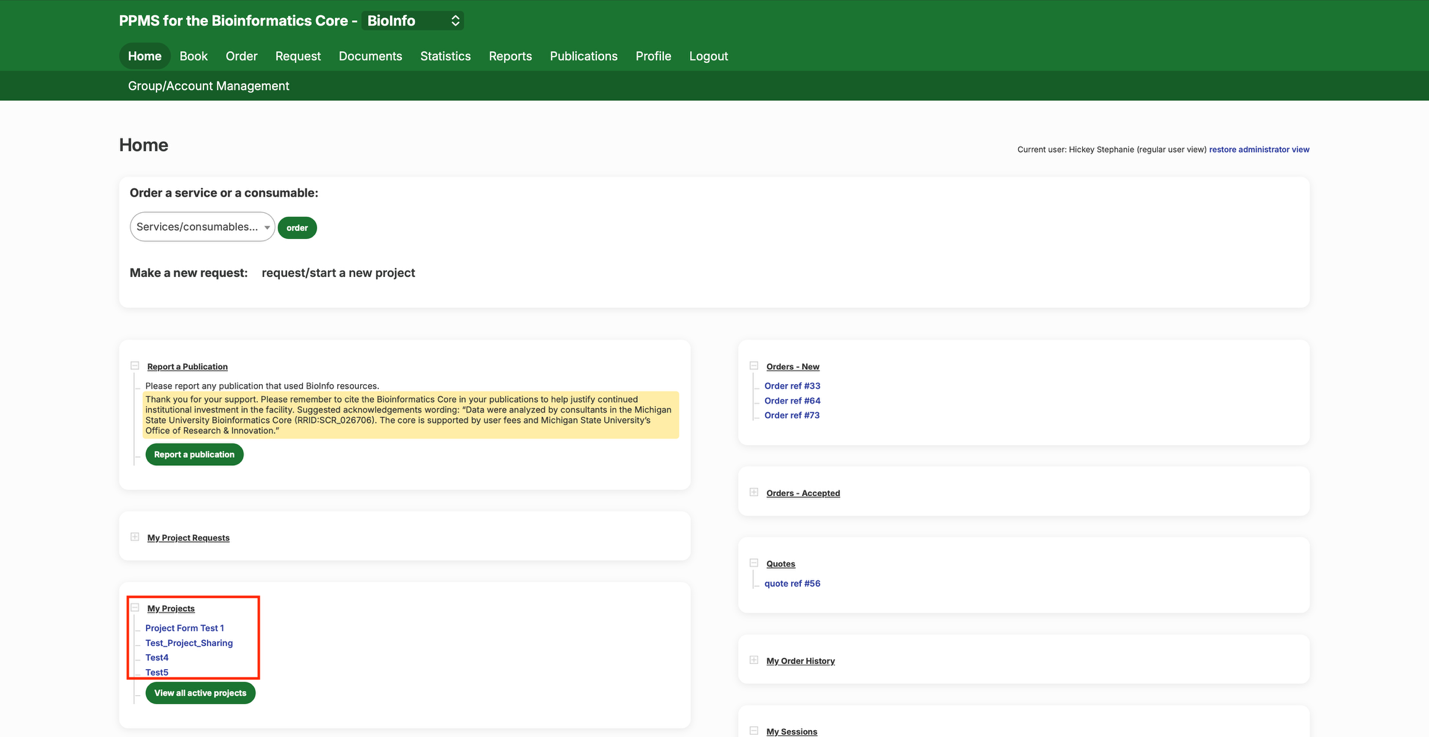Screen dimensions: 1429x737
Task: Click the My Project Requests heading
Action: (x=188, y=538)
